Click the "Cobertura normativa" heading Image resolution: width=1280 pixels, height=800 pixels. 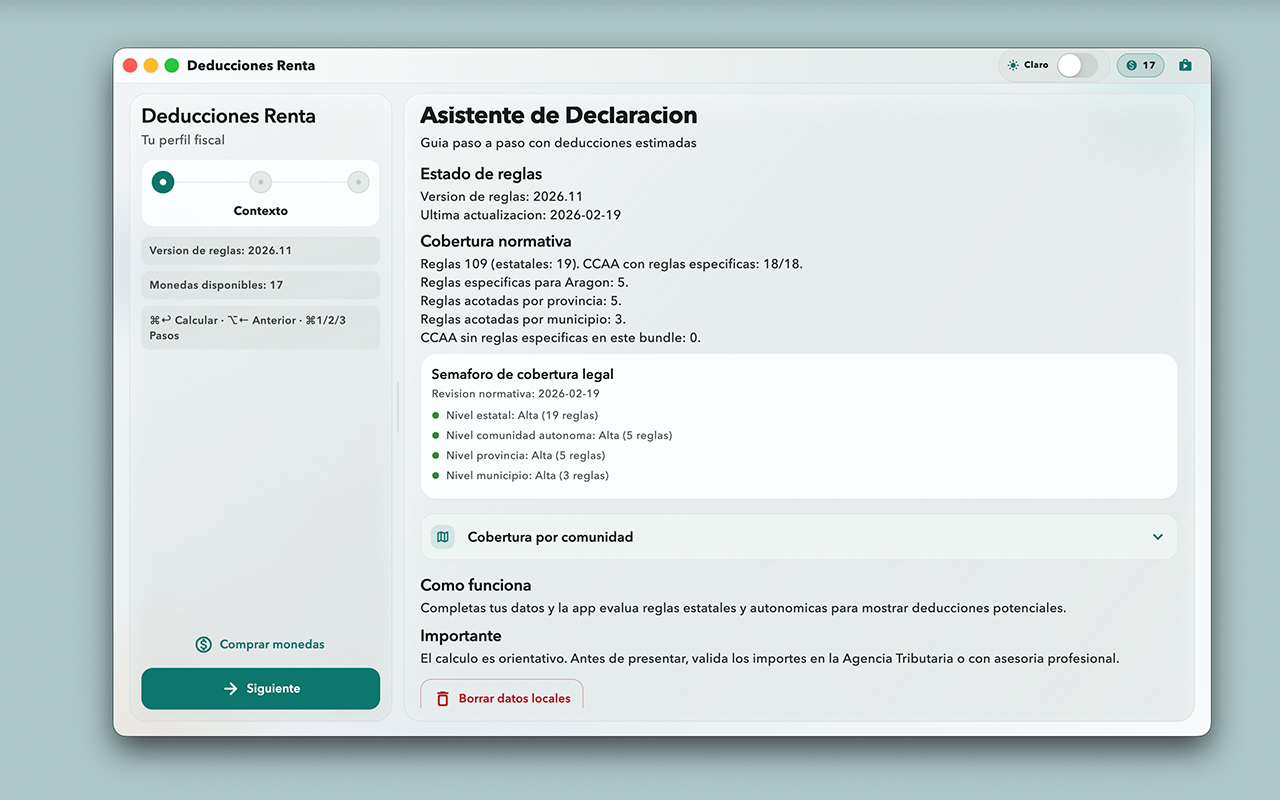pyautogui.click(x=496, y=241)
